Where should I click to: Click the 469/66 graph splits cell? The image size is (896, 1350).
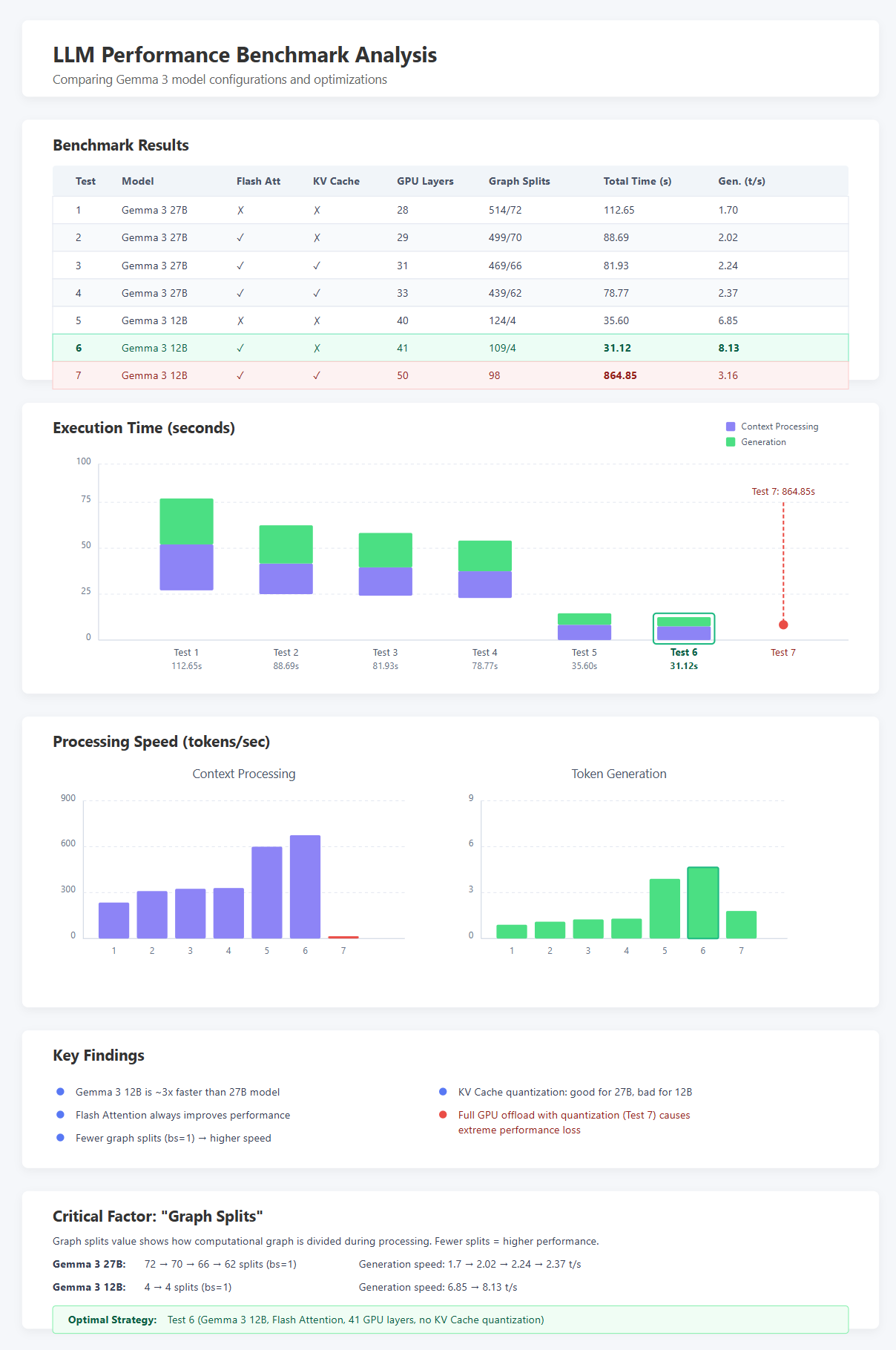pos(505,266)
